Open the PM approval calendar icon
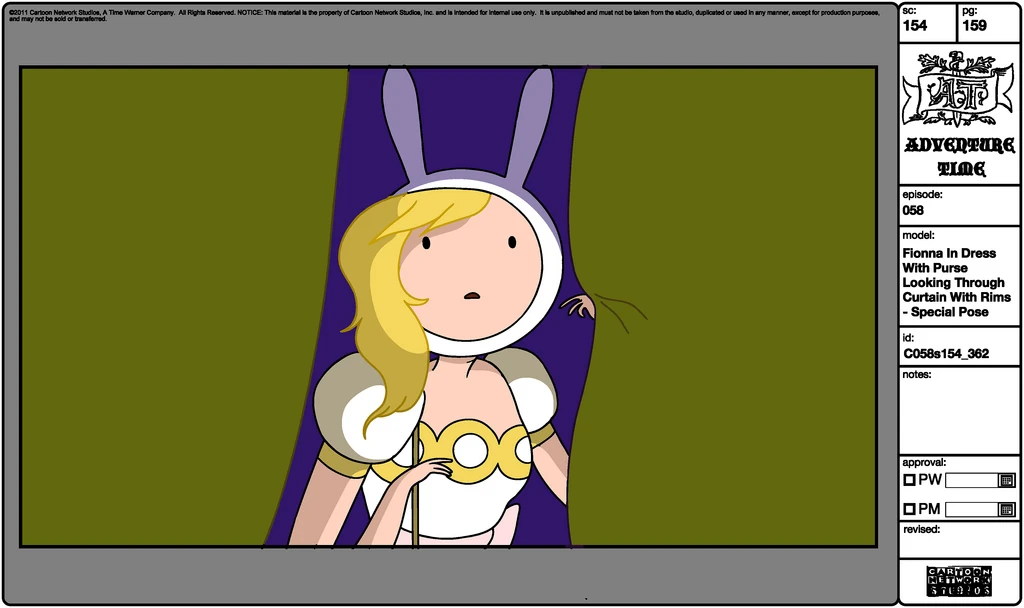This screenshot has width=1024, height=608. click(1006, 509)
